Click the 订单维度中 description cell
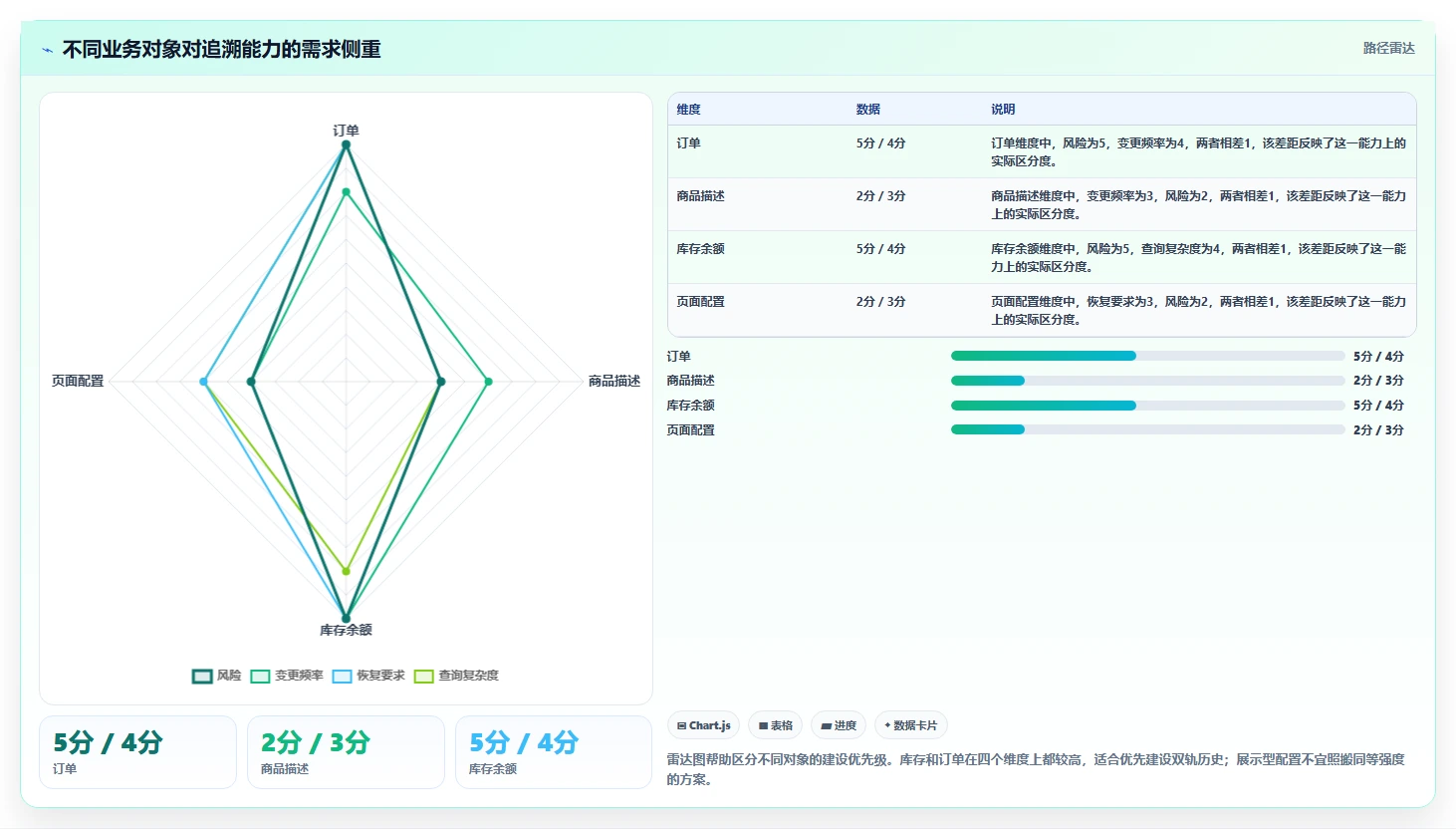The image size is (1456, 829). click(x=1198, y=151)
